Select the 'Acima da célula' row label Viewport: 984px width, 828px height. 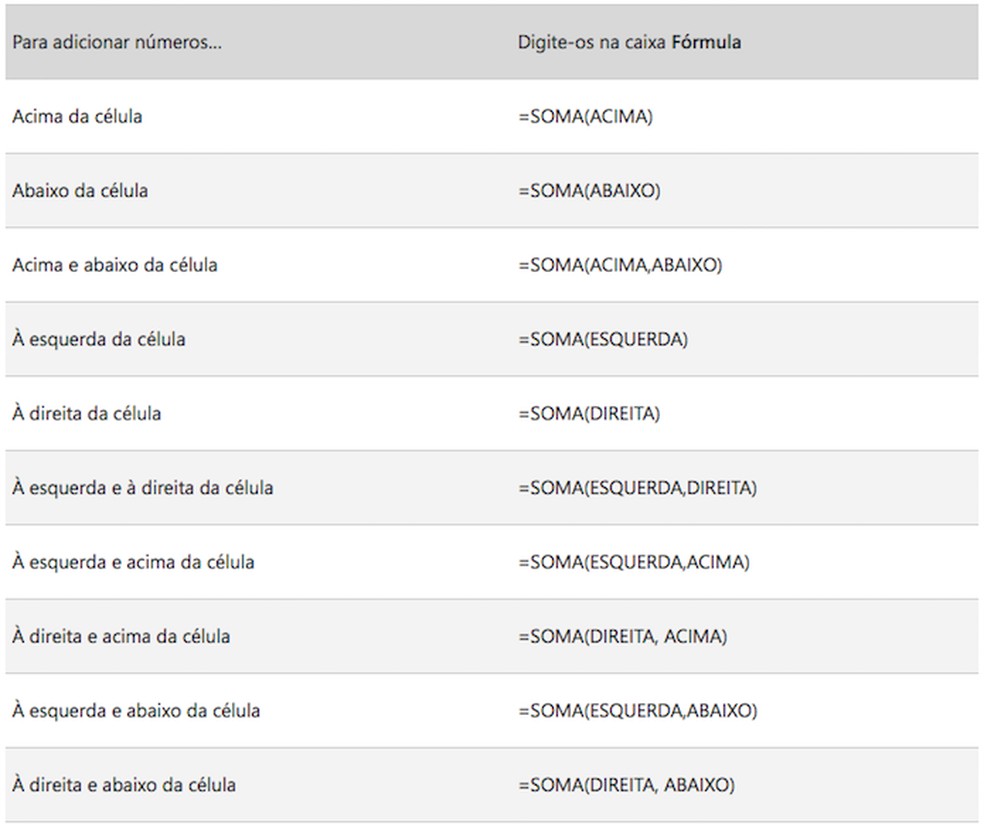77,117
